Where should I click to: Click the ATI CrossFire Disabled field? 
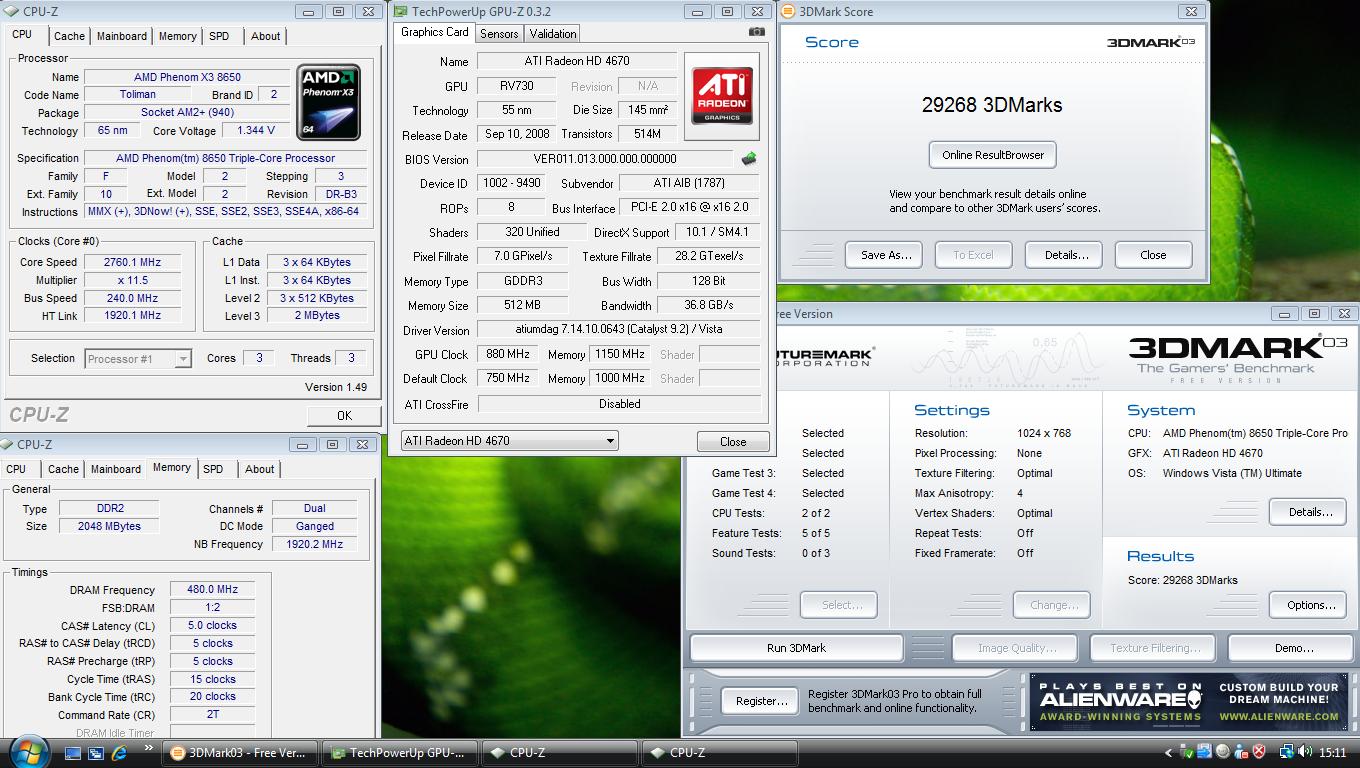point(618,404)
